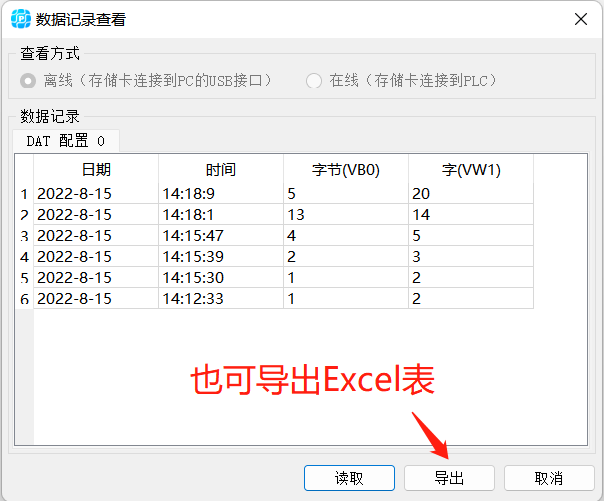Click VB0 value 13

346,214
